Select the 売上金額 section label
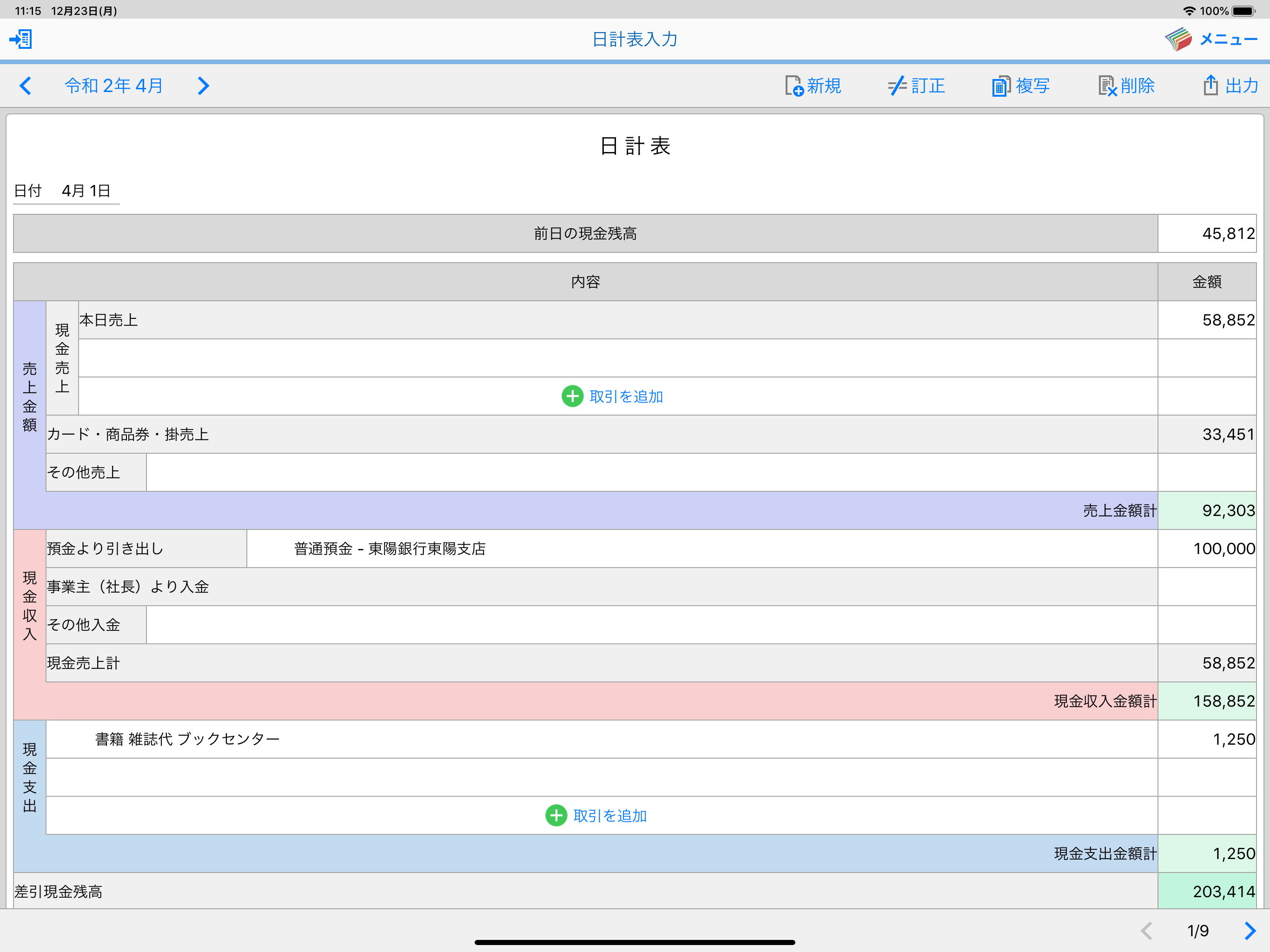This screenshot has width=1270, height=952. coord(30,396)
